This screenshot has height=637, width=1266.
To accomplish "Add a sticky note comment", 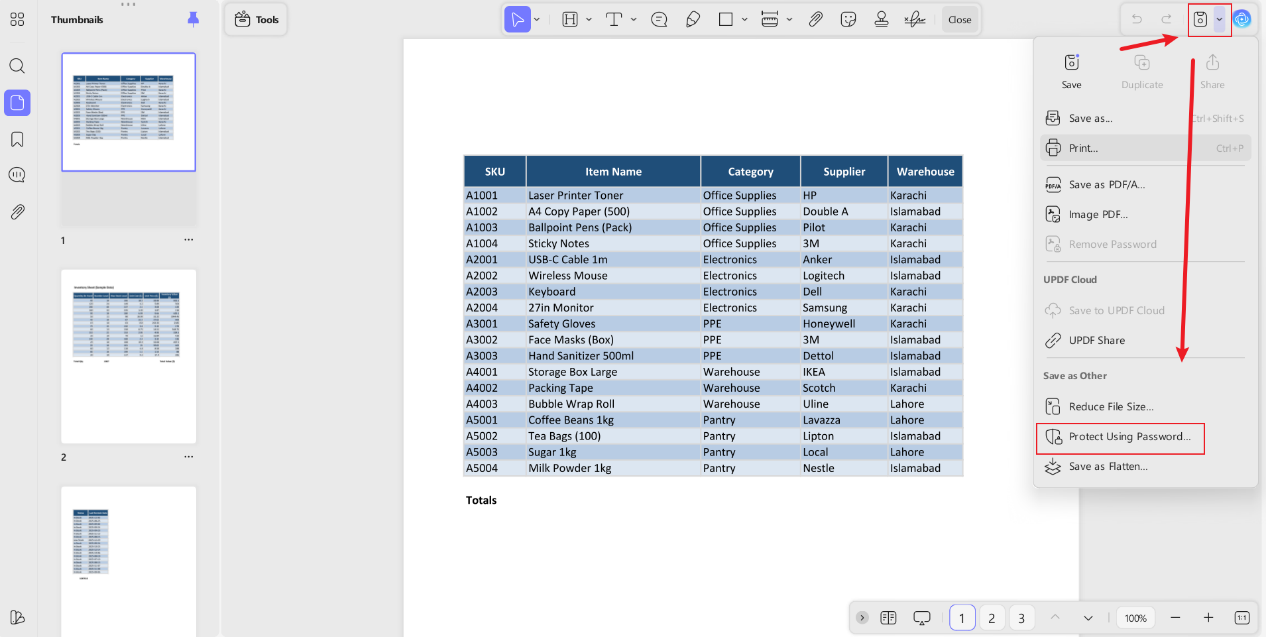I will 659,19.
